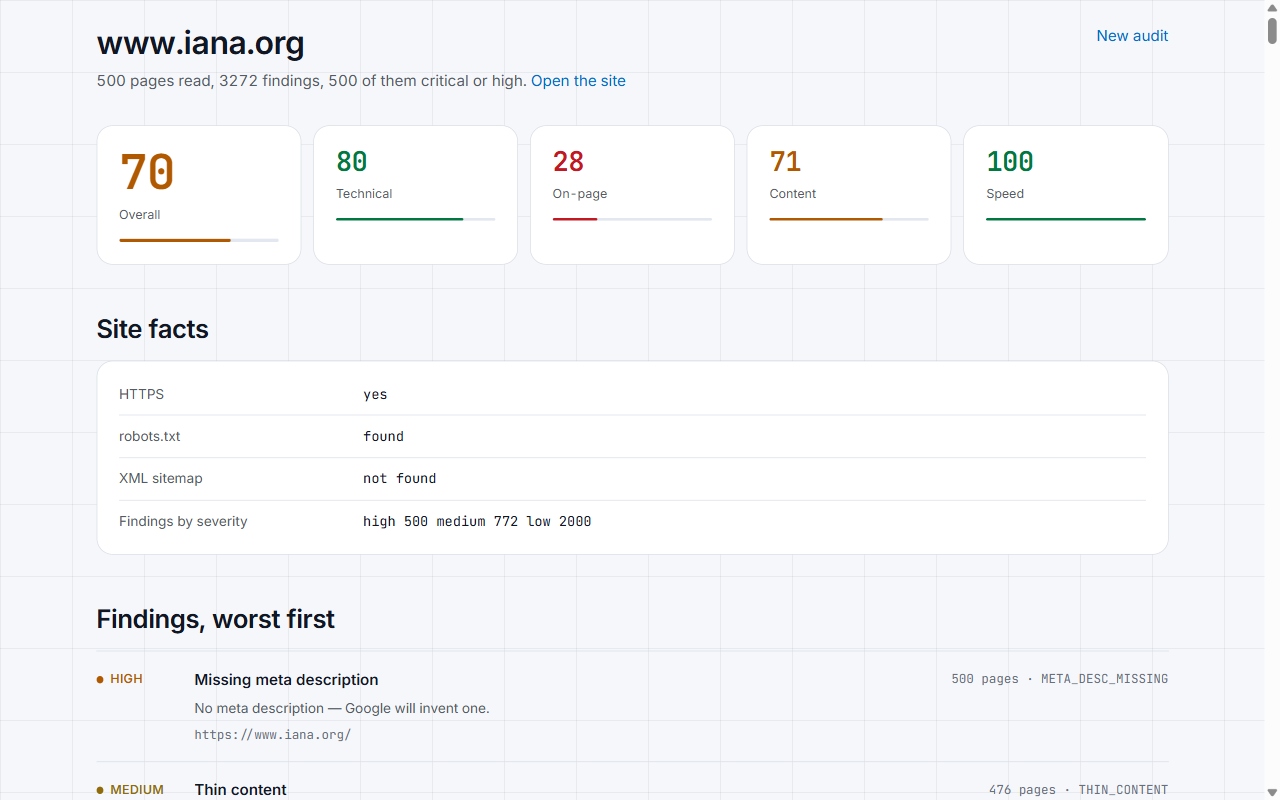Click the scrollbar down arrow
Image resolution: width=1280 pixels, height=800 pixels.
pyautogui.click(x=1273, y=793)
